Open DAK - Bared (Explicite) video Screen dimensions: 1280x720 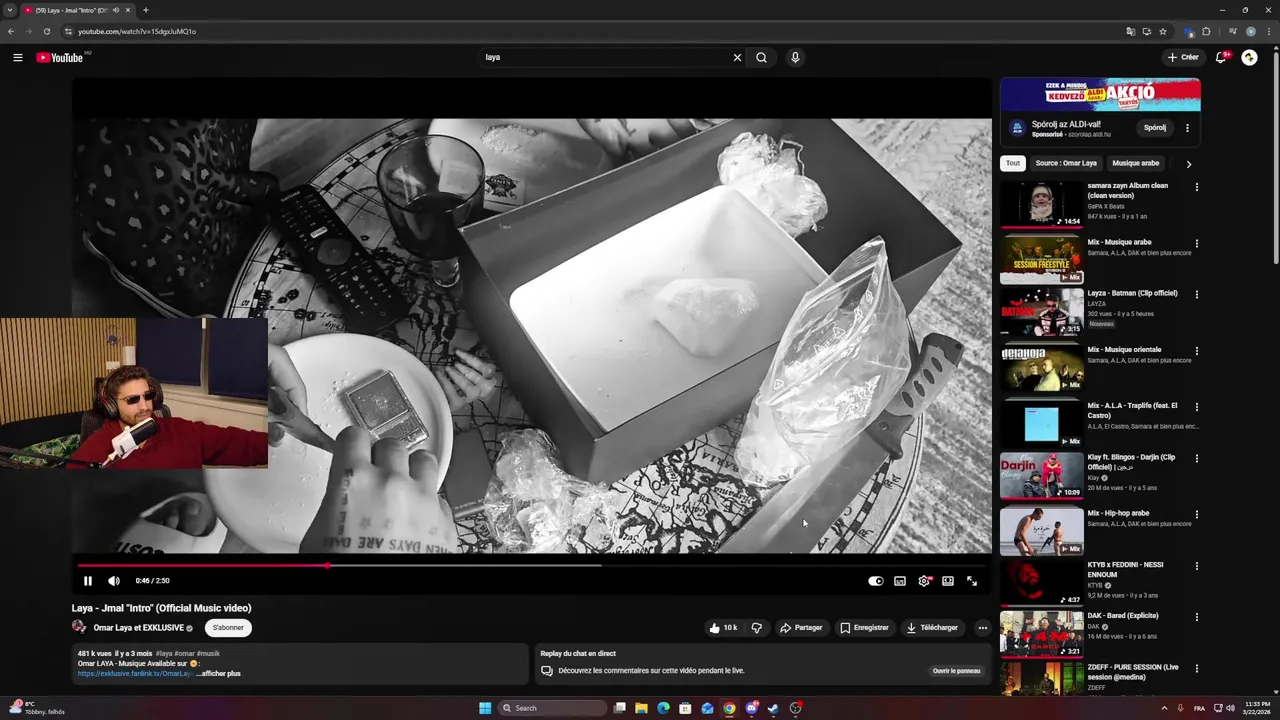1123,616
